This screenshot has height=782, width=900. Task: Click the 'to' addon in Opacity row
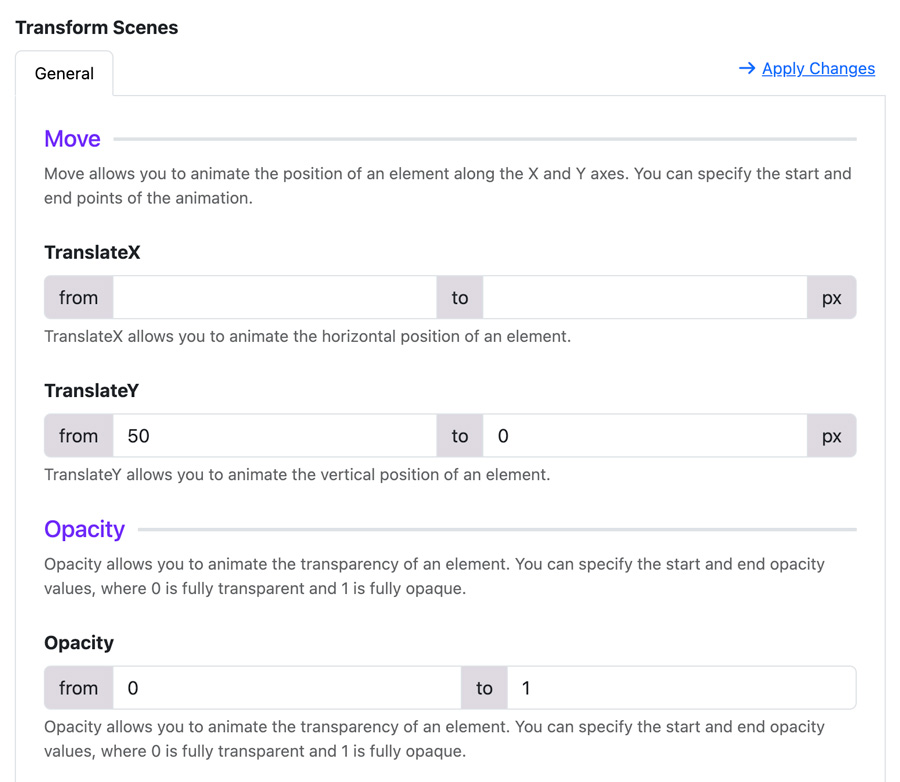coord(484,688)
